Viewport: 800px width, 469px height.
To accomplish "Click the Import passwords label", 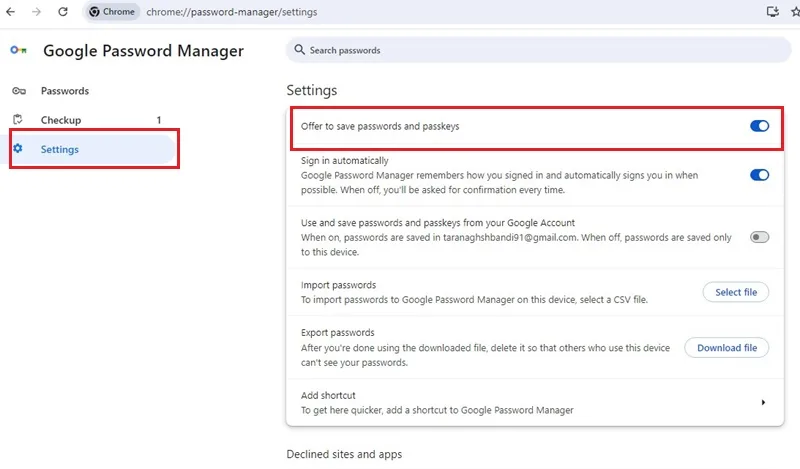I will [x=338, y=285].
